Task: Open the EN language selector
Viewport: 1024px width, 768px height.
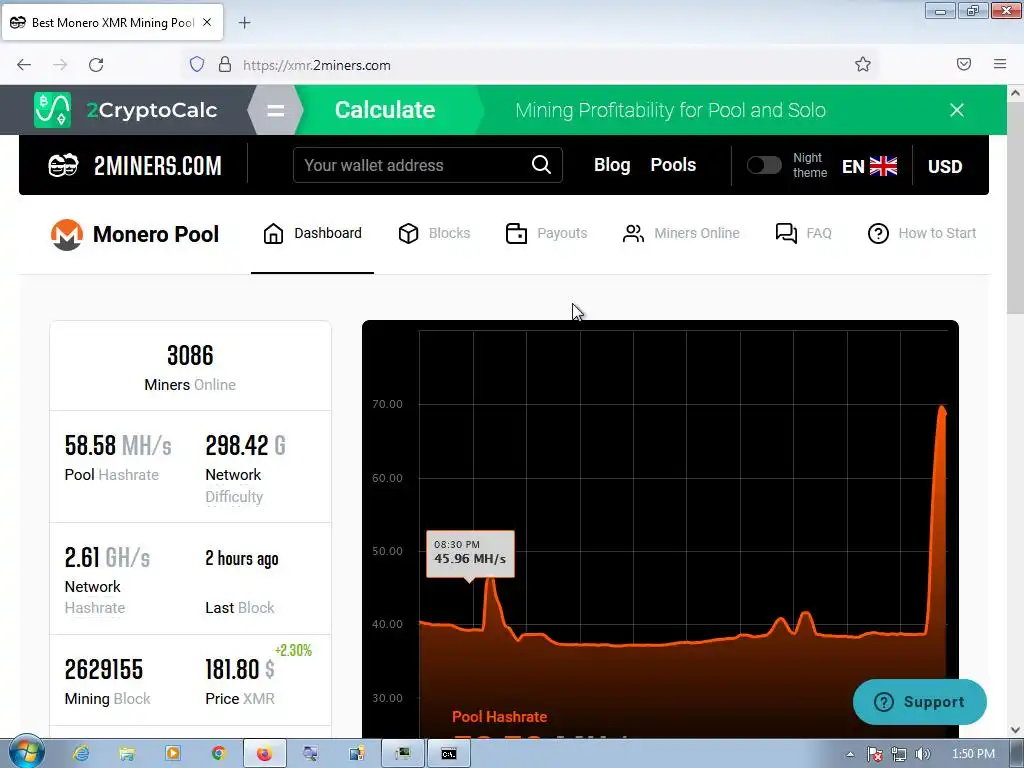Action: 869,167
